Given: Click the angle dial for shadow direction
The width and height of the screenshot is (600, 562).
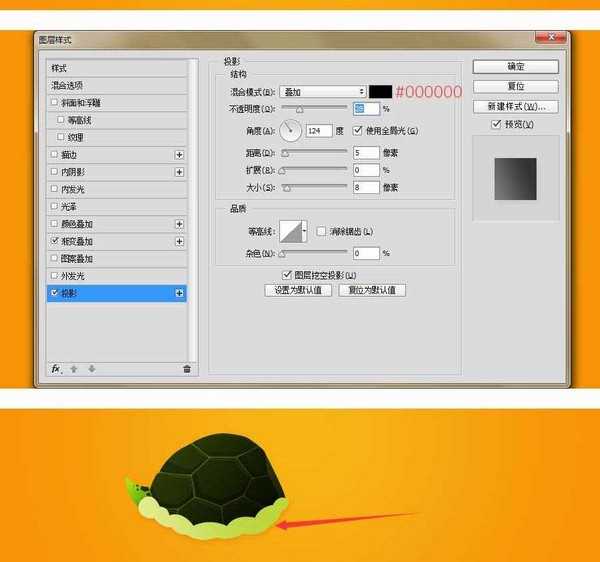Looking at the screenshot, I should (291, 130).
